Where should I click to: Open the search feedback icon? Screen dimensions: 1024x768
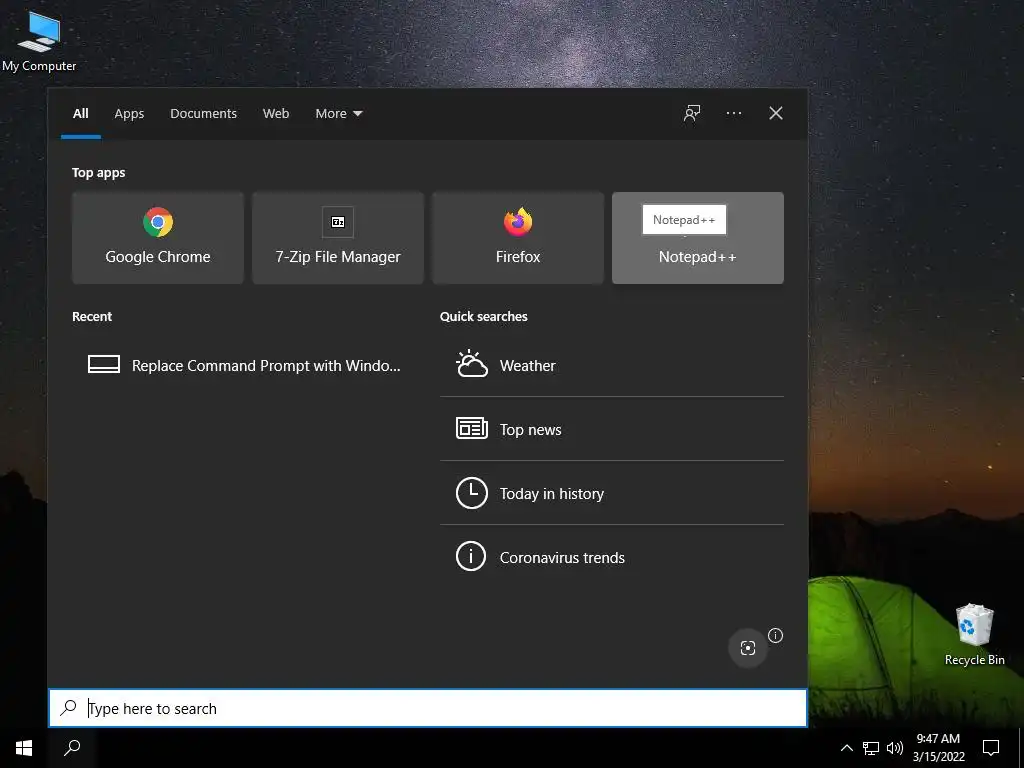click(692, 113)
